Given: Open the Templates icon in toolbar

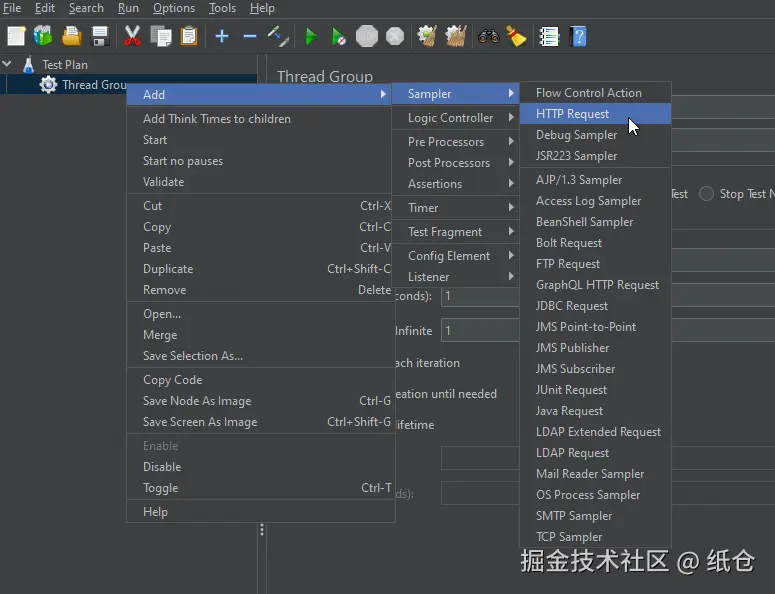Looking at the screenshot, I should tap(43, 36).
